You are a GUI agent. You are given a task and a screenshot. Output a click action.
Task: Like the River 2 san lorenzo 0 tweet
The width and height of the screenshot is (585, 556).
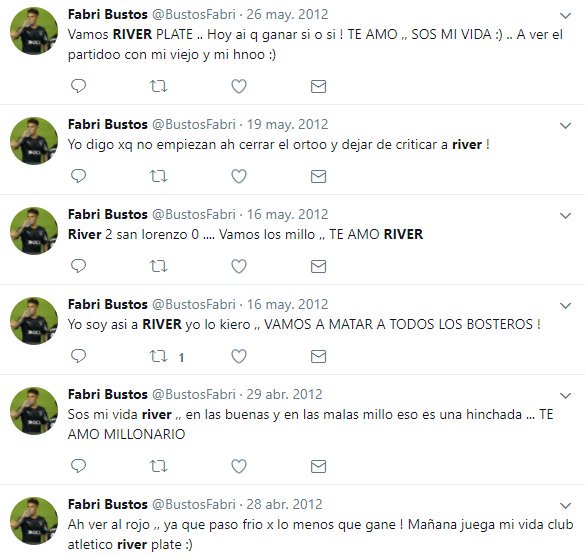click(239, 266)
